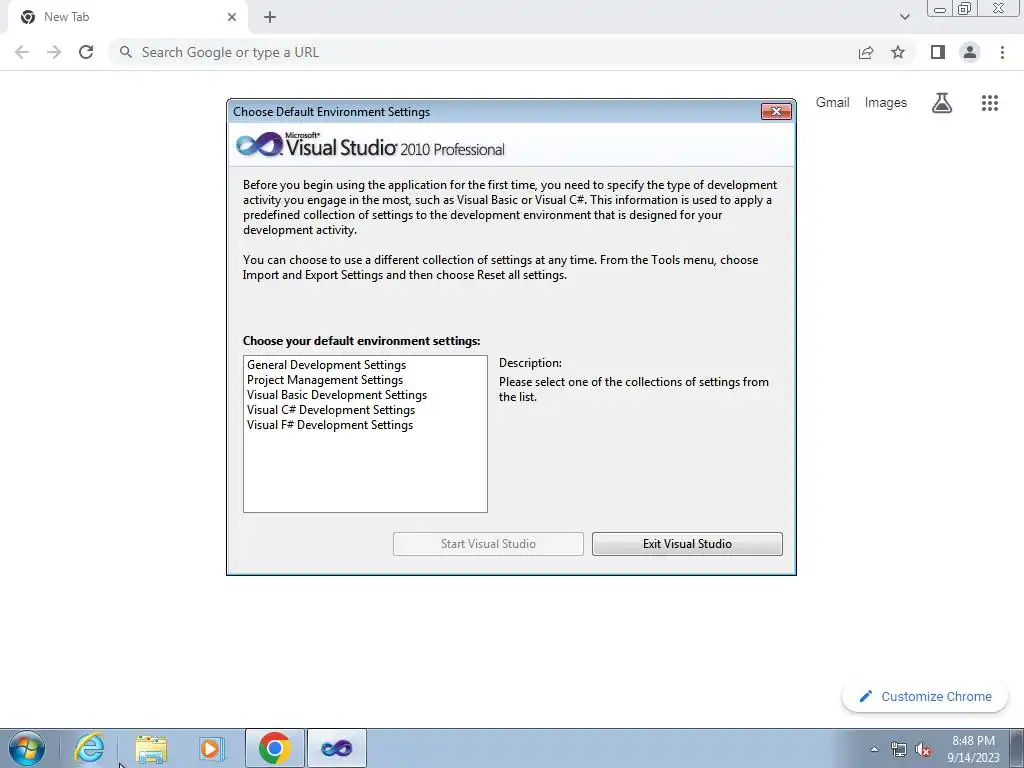This screenshot has height=768, width=1024.
Task: Minimize the Chrome window
Action: 940,9
